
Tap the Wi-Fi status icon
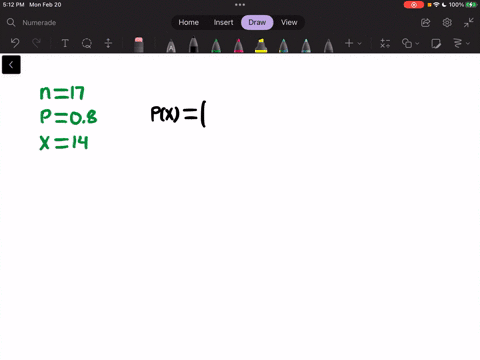pyautogui.click(x=436, y=5)
